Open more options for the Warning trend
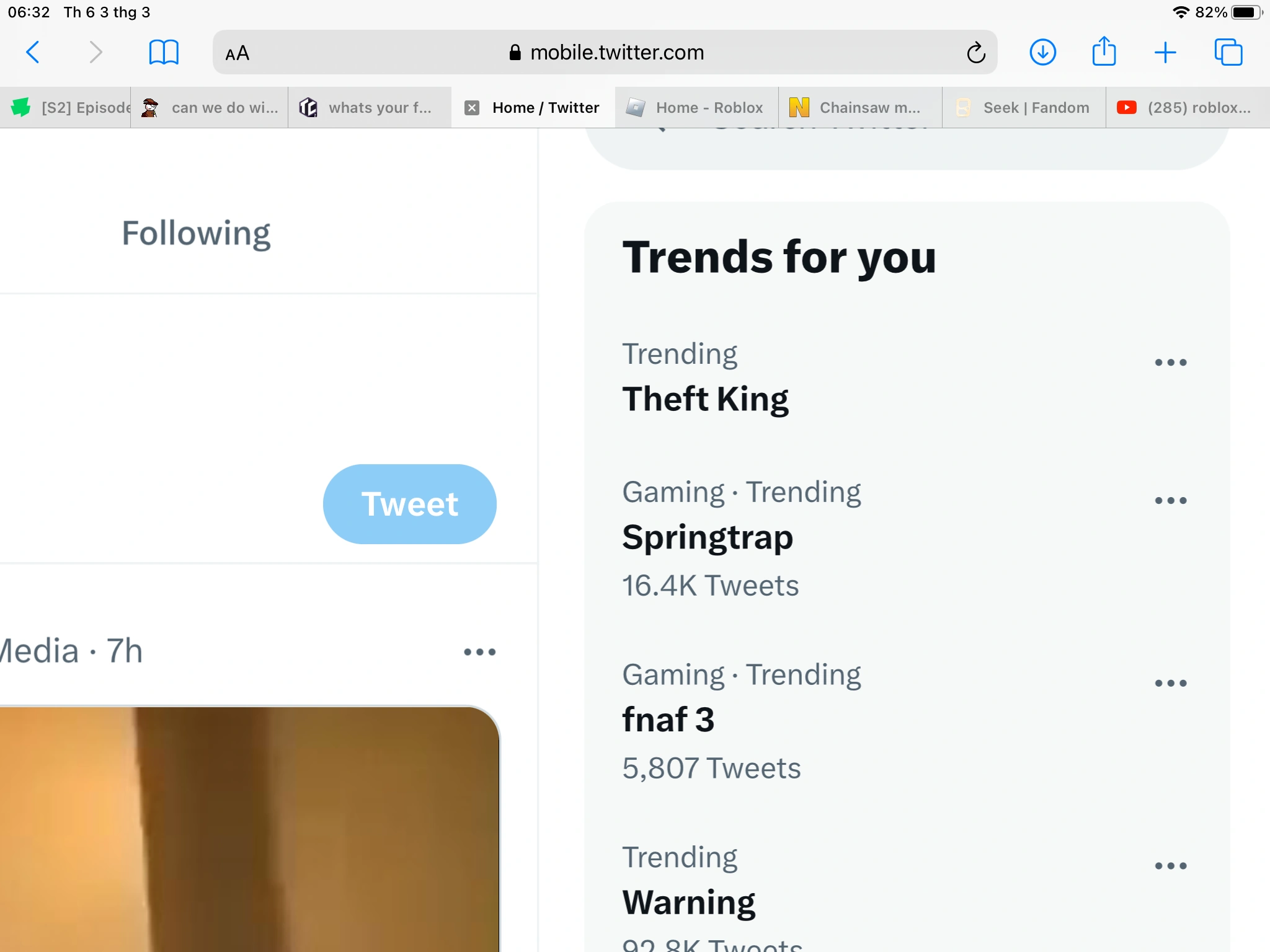This screenshot has height=952, width=1270. pyautogui.click(x=1171, y=866)
